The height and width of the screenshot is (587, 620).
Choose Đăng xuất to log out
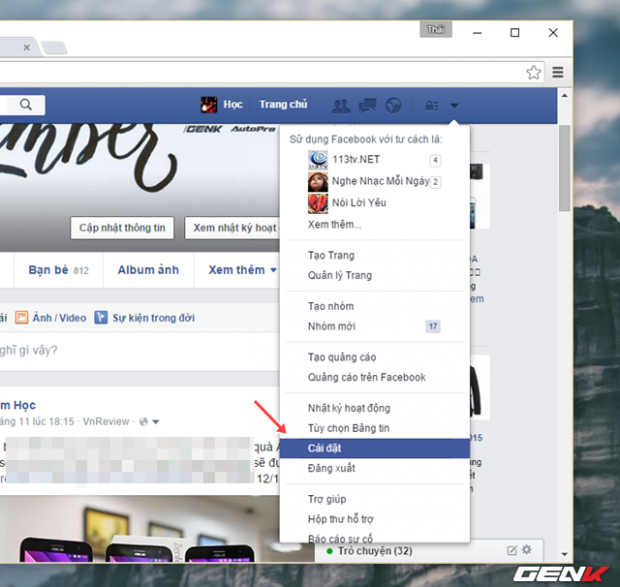(331, 468)
